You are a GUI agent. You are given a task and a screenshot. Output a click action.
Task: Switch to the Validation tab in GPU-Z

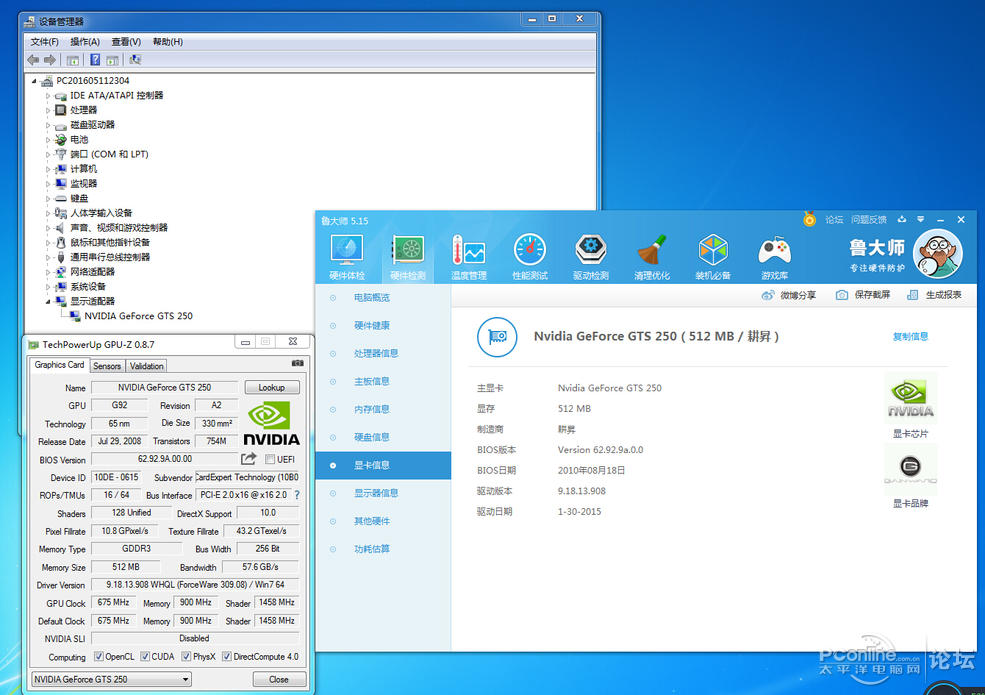(146, 366)
